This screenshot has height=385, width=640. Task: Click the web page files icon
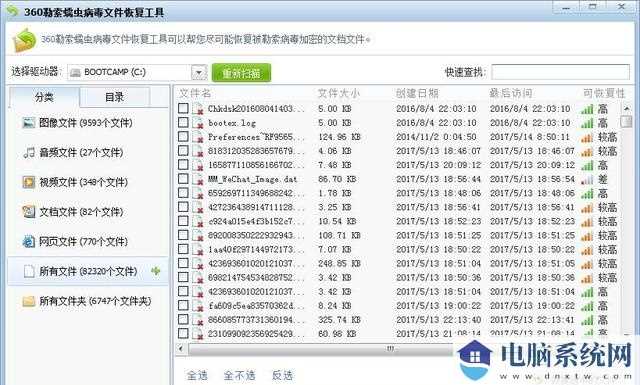click(x=29, y=242)
